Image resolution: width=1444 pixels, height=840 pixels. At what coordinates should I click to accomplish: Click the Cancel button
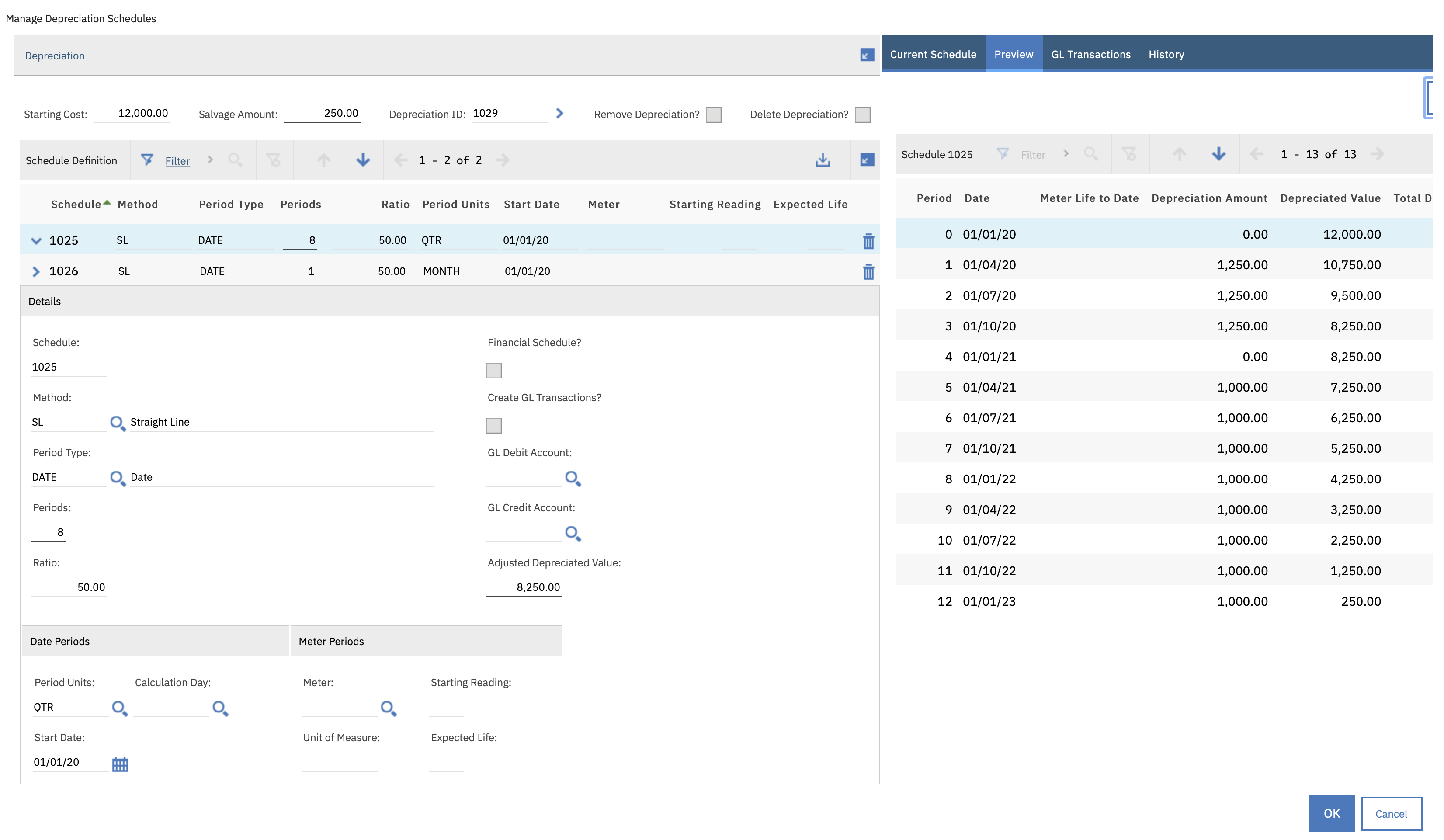1391,813
